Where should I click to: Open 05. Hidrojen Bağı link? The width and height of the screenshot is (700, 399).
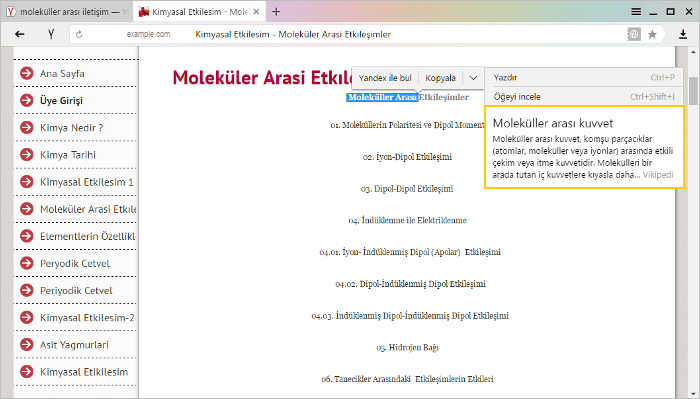(x=407, y=347)
